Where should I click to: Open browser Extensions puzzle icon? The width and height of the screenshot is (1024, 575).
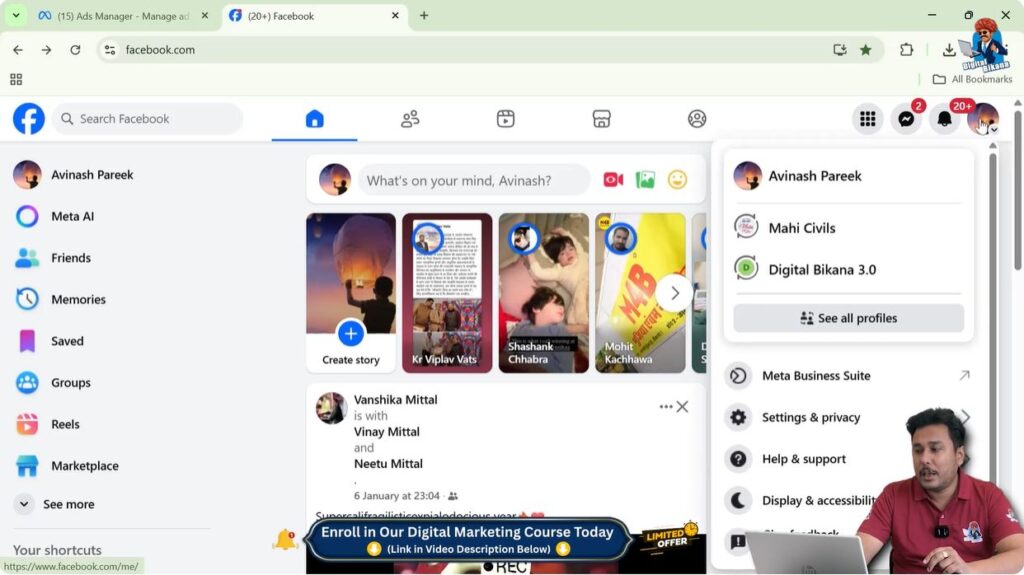pos(906,50)
